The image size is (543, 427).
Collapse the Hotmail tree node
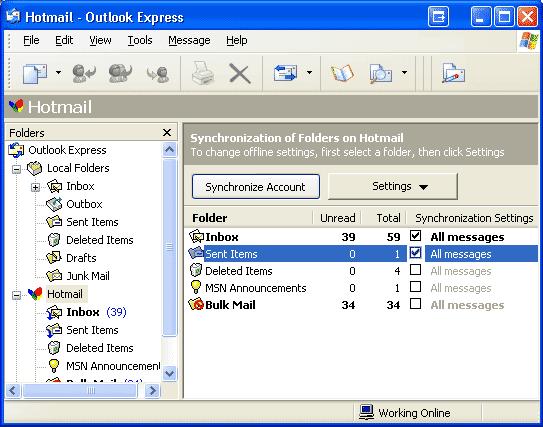coord(16,295)
